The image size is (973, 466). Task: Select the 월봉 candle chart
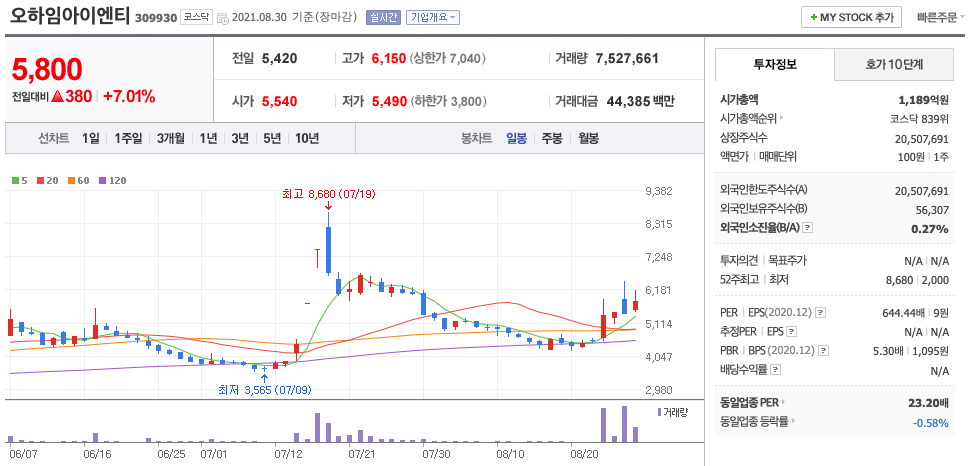pos(588,138)
